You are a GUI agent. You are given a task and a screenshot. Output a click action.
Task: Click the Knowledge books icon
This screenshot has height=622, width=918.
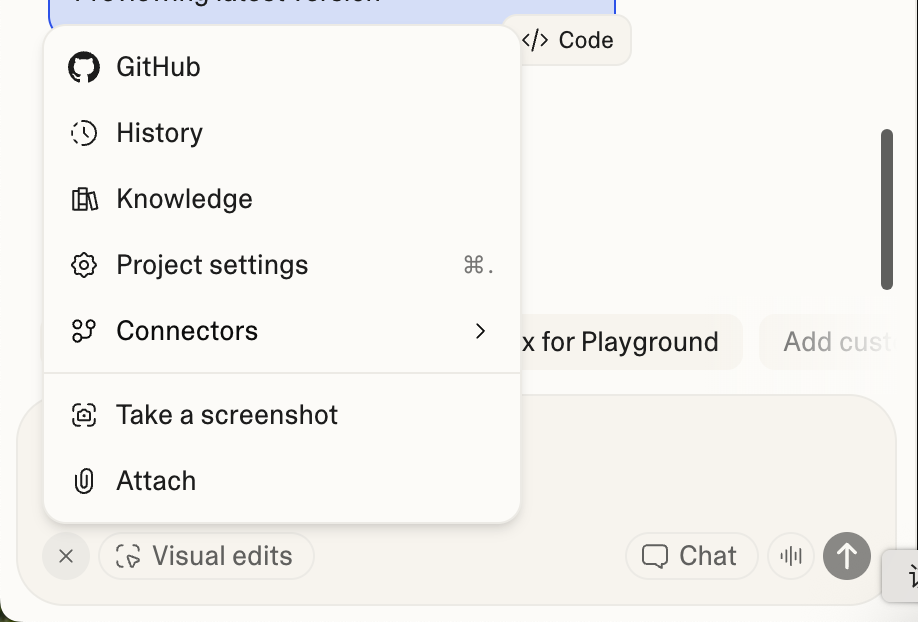84,199
